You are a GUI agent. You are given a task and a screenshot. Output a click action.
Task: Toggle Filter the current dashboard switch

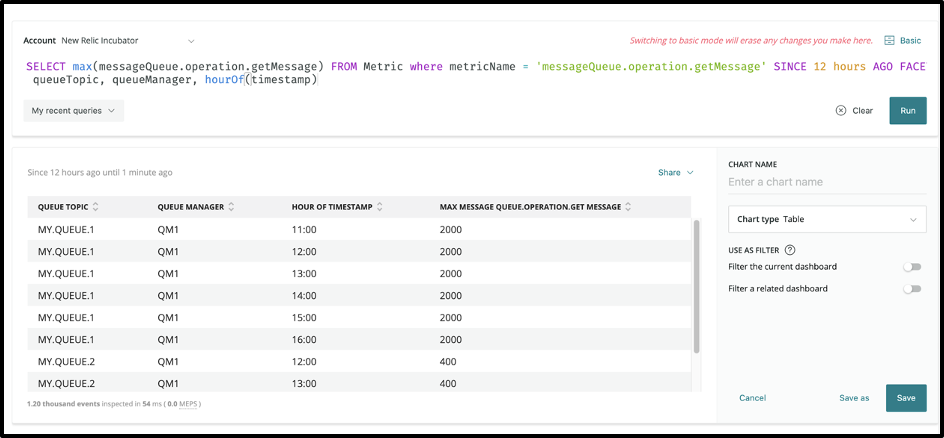(x=912, y=267)
